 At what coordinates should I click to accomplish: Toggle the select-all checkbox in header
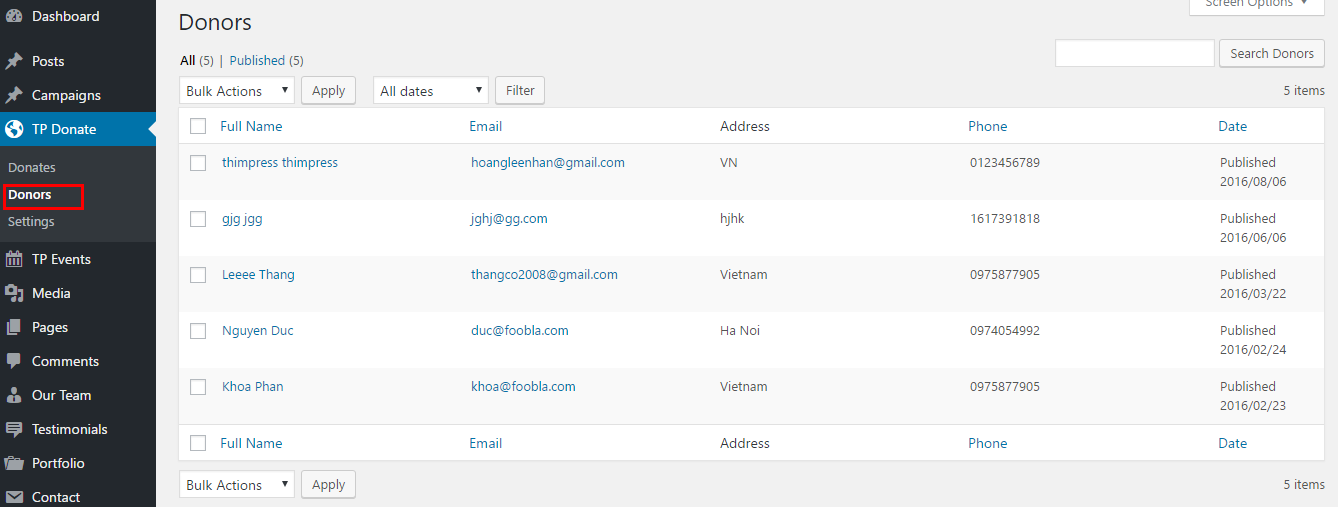(198, 126)
